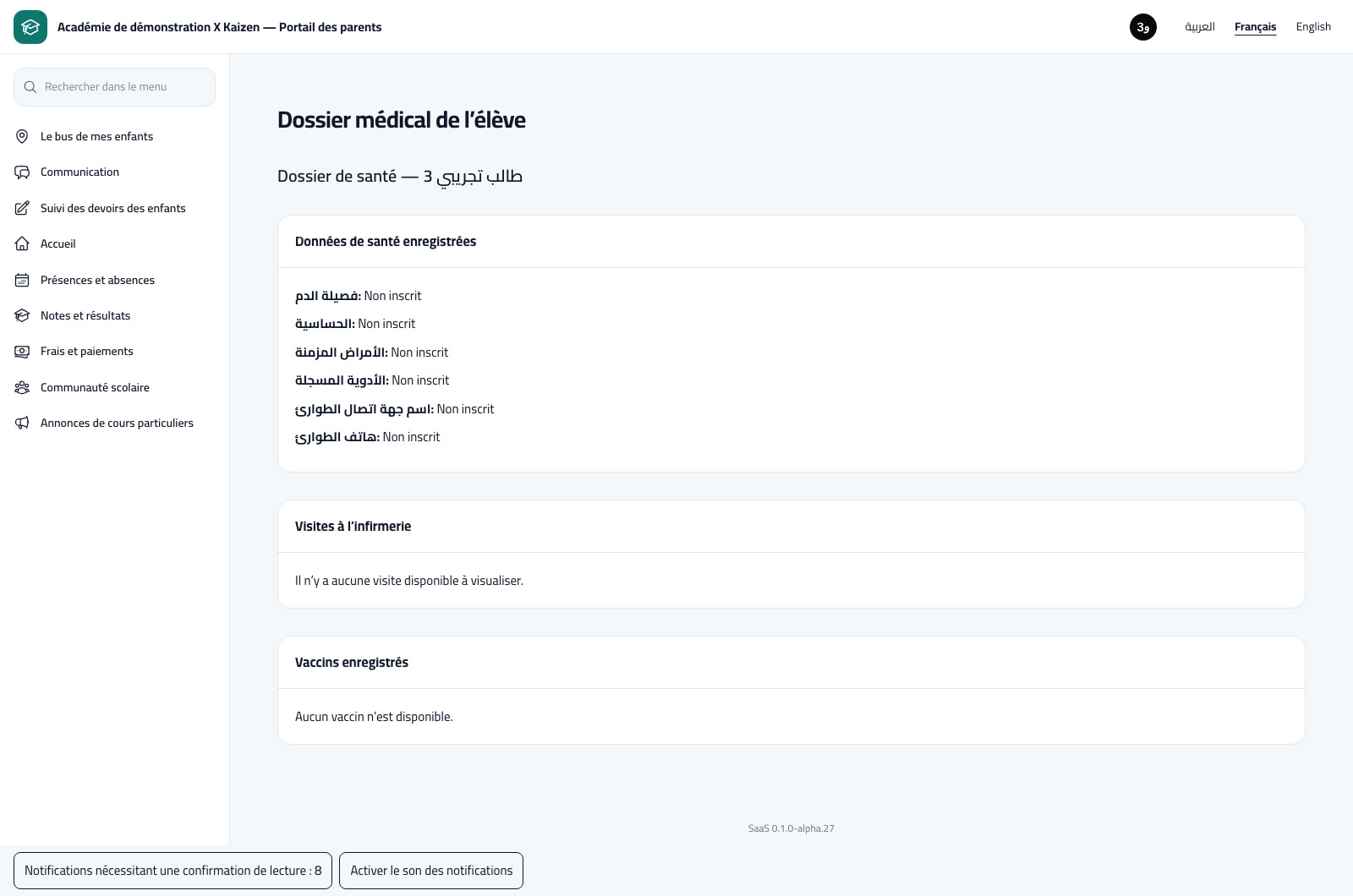This screenshot has height=896, width=1353.
Task: Click the no nurse visits available message
Action: [409, 581]
